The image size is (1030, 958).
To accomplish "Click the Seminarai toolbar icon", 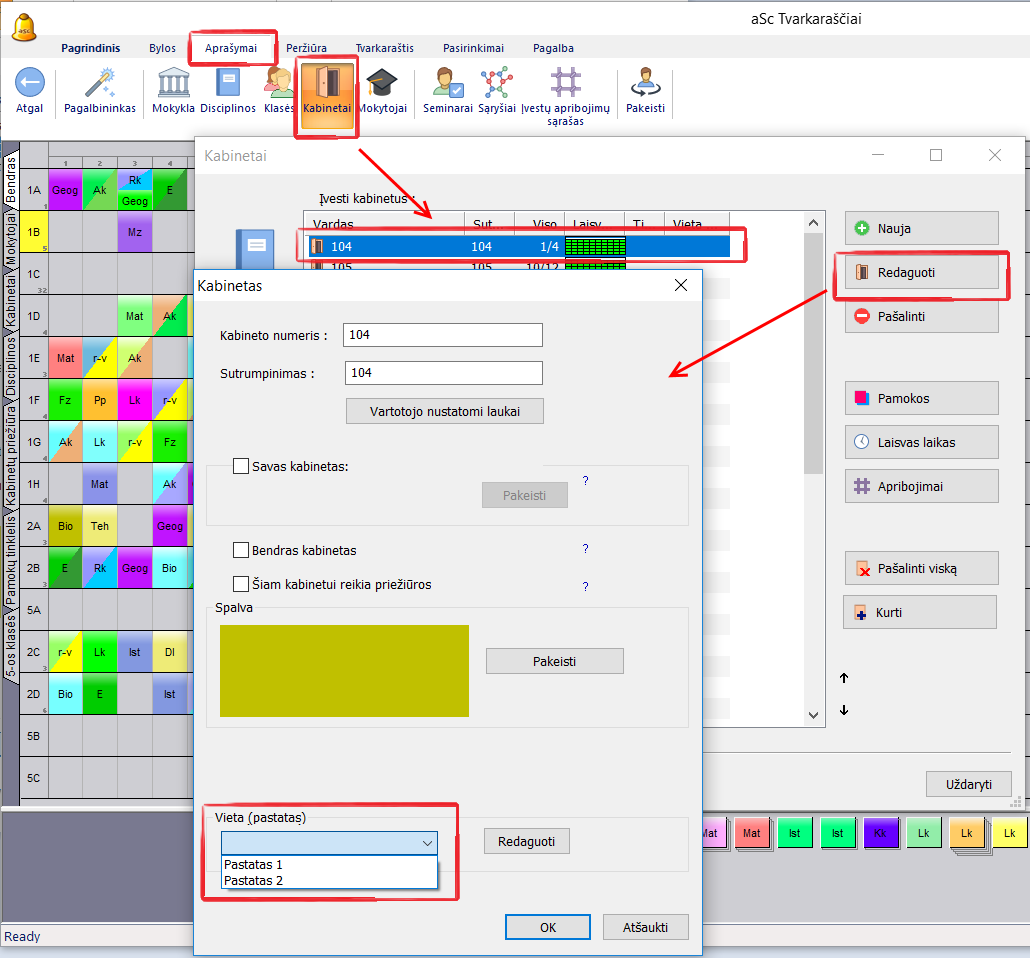I will 447,83.
